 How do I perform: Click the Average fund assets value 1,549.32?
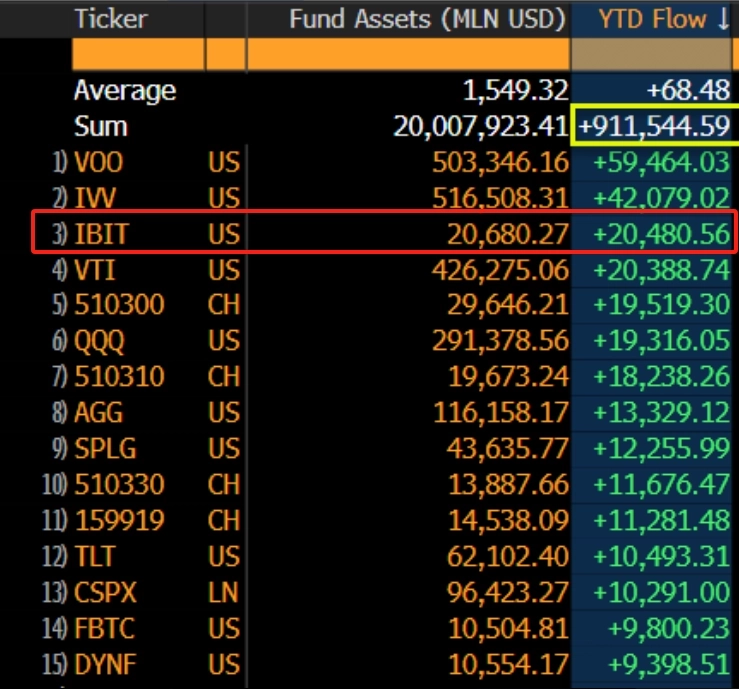point(515,91)
